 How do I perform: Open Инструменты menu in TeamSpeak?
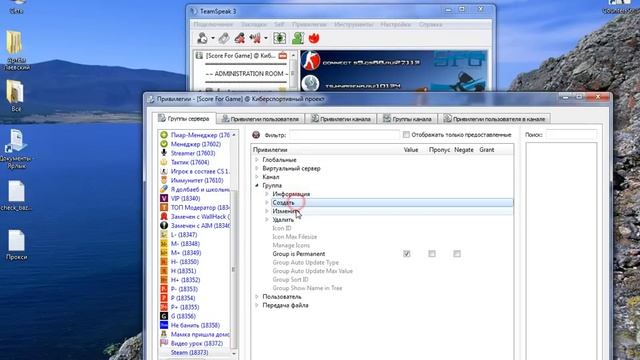pyautogui.click(x=353, y=24)
